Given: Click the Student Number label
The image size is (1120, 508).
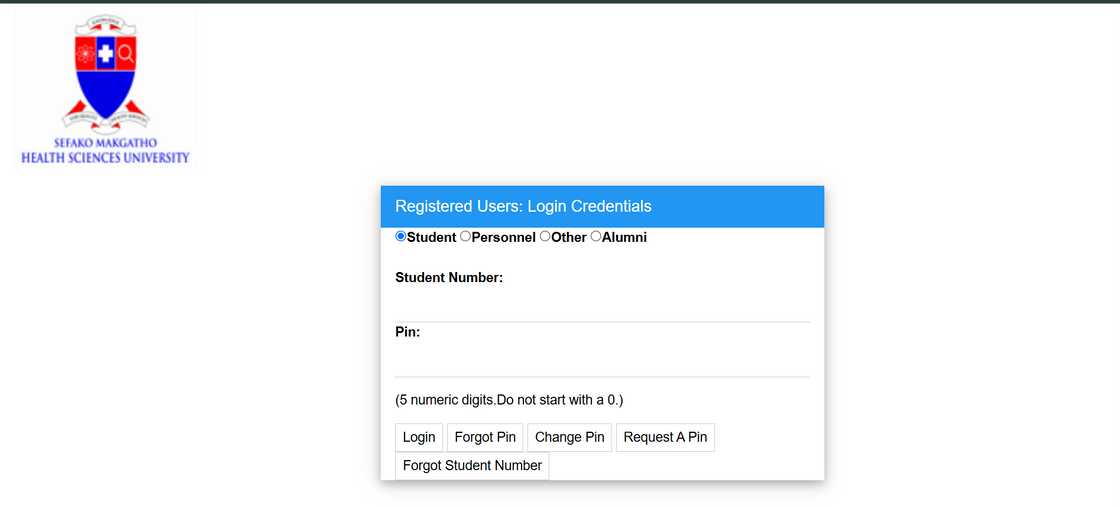Looking at the screenshot, I should [x=449, y=277].
